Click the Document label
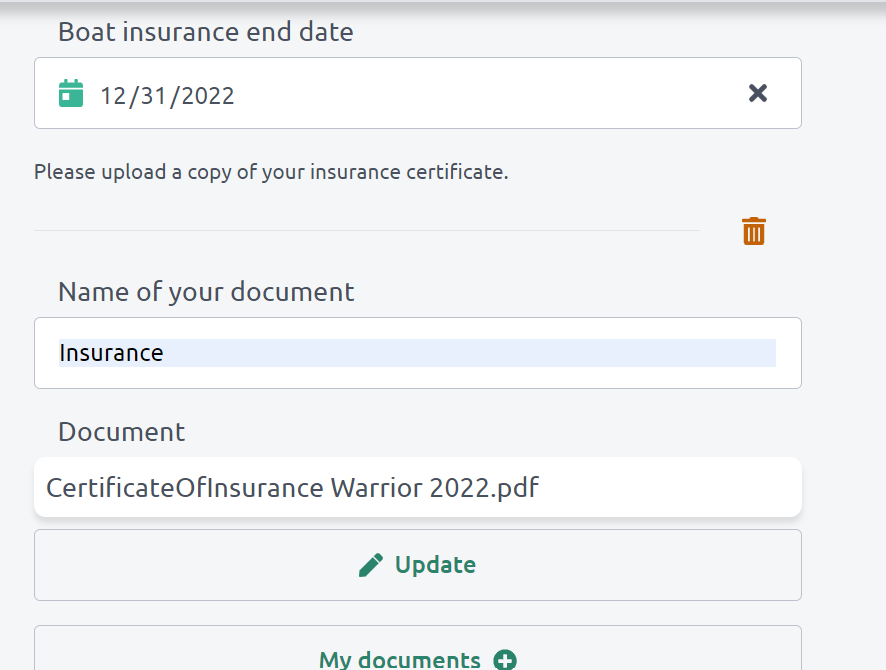Screen dimensions: 886x670 121,432
